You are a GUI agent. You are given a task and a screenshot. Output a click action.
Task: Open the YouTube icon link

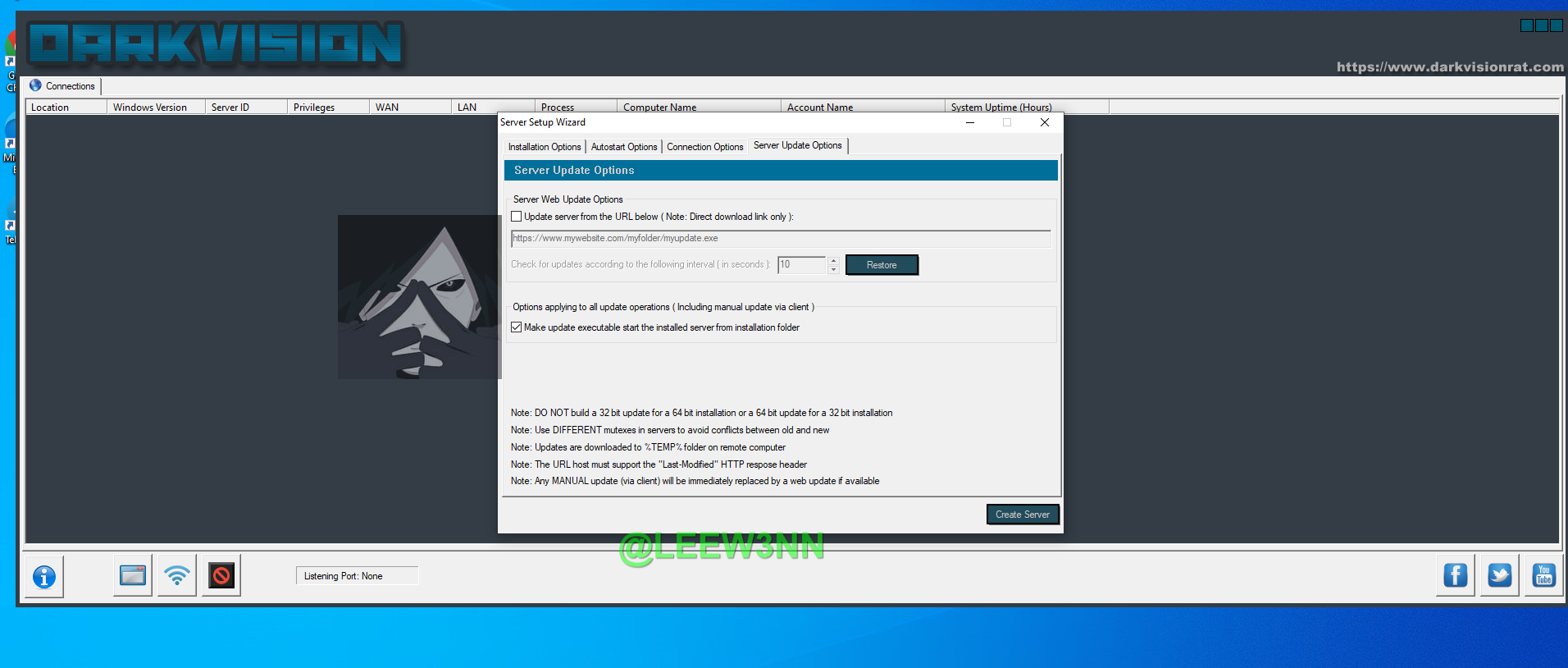tap(1543, 575)
